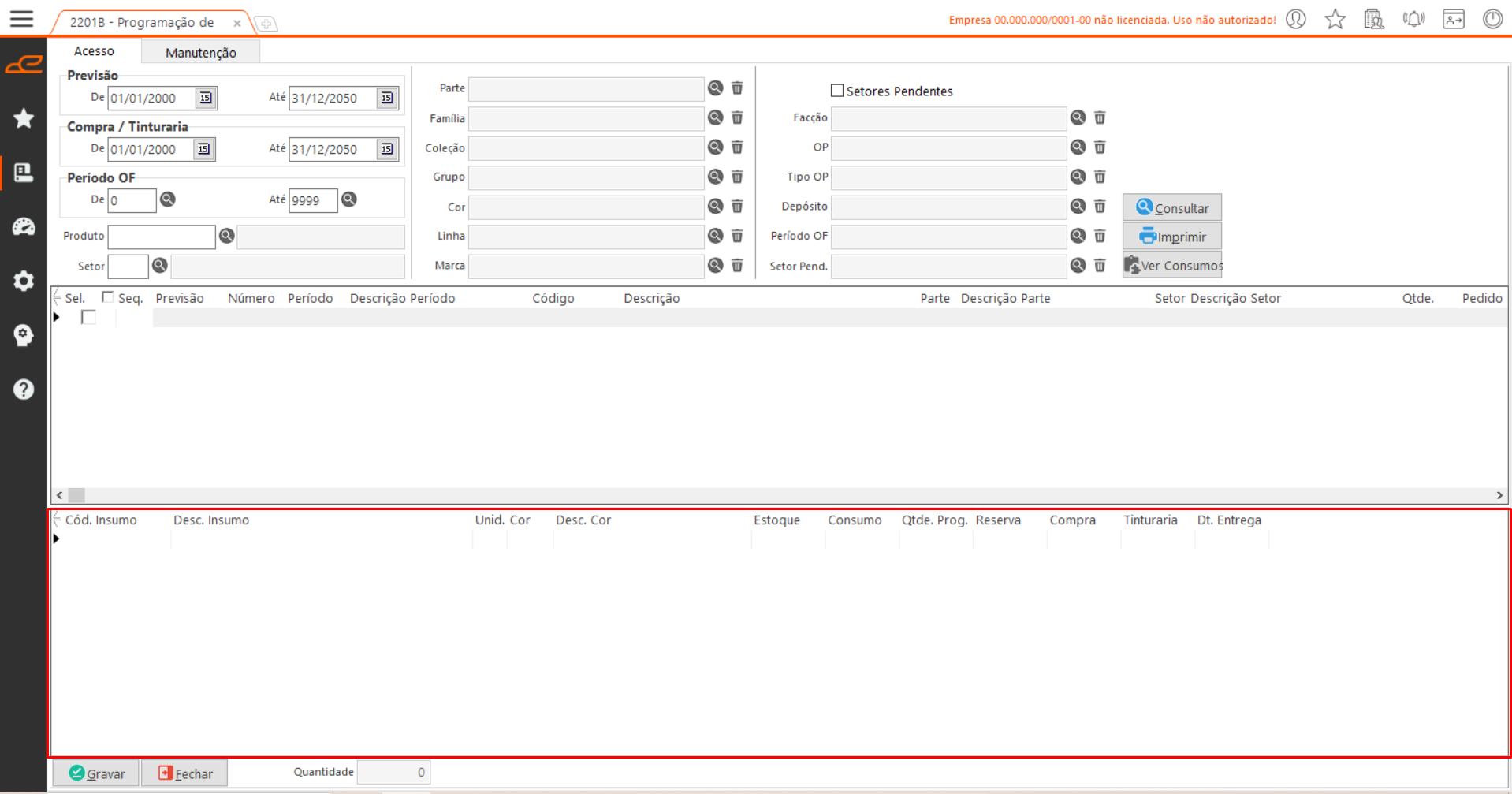Open calendar picker for Previsão De date
Image resolution: width=1512 pixels, height=794 pixels.
tap(206, 98)
